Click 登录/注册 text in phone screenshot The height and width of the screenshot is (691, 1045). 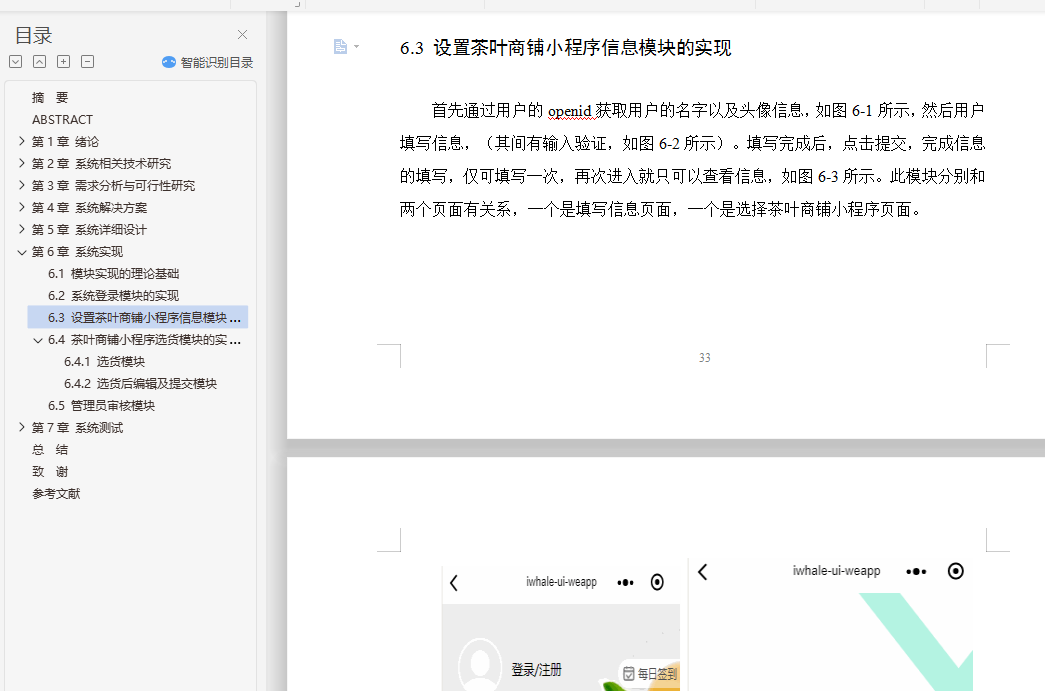(x=536, y=670)
